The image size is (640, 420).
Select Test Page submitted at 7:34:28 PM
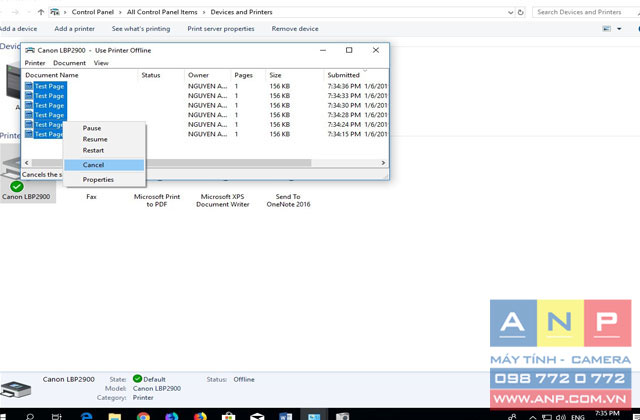(206, 115)
